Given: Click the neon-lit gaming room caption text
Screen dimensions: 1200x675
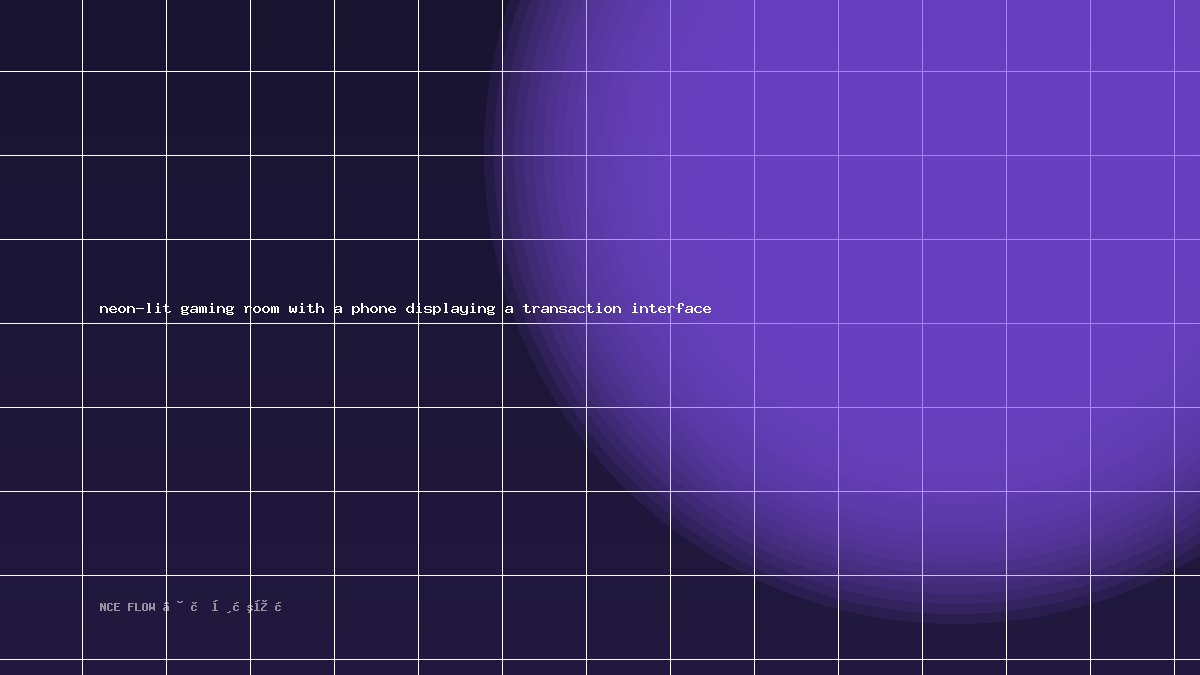Looking at the screenshot, I should (405, 308).
